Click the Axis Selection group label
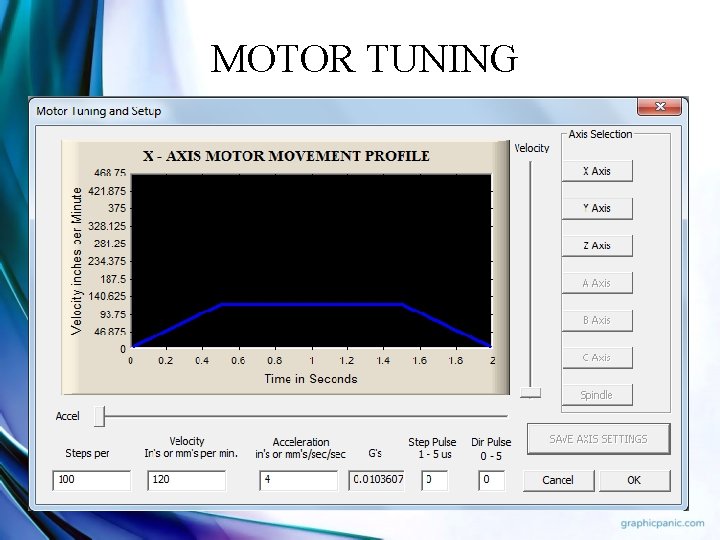This screenshot has height=540, width=720. 600,134
